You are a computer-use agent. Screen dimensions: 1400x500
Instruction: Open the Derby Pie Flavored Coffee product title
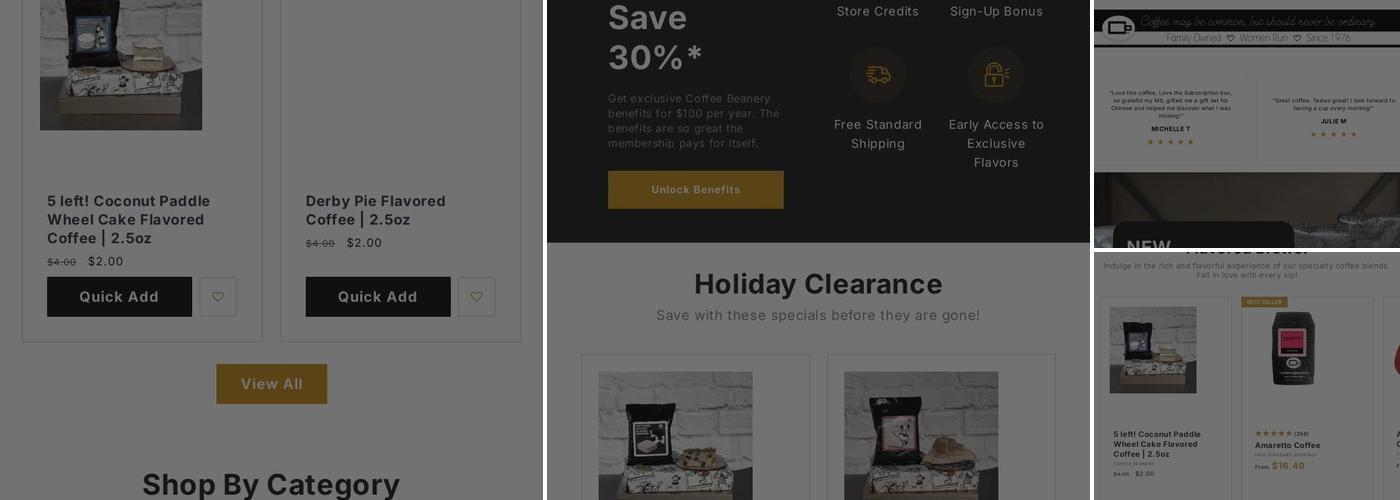376,210
